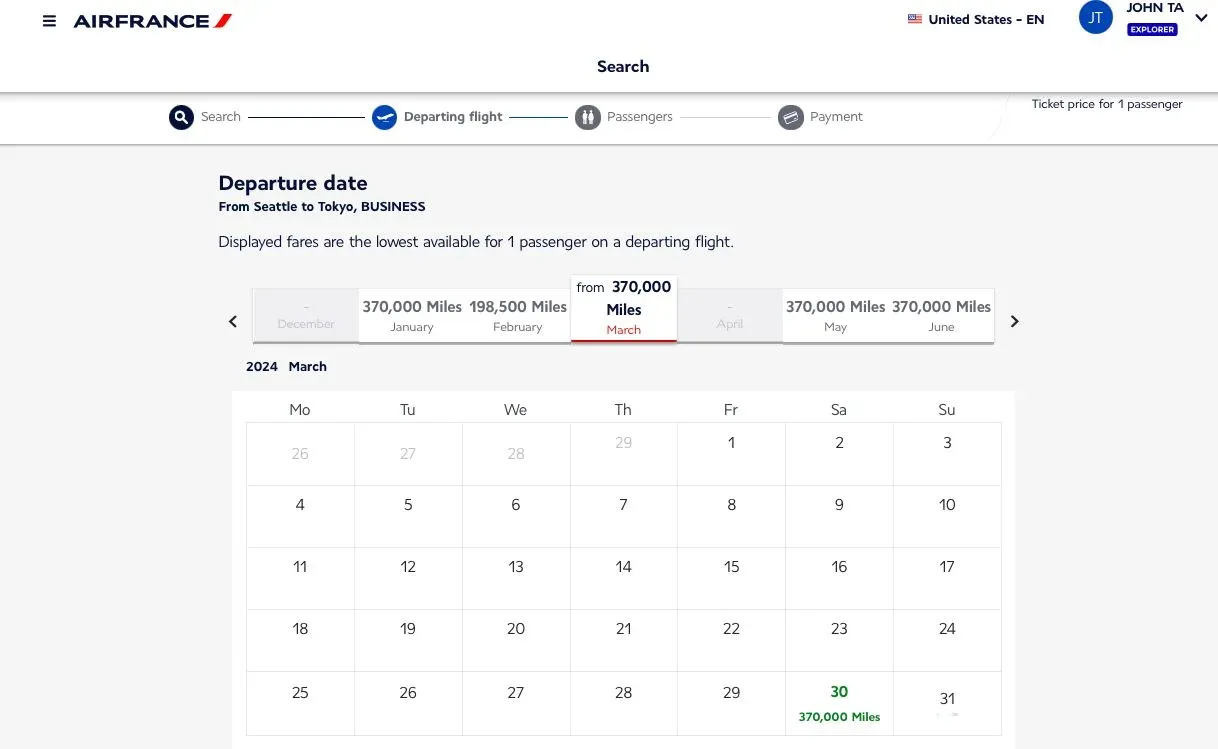Select the January 370,000 Miles tab
1218x749 pixels.
tap(412, 316)
